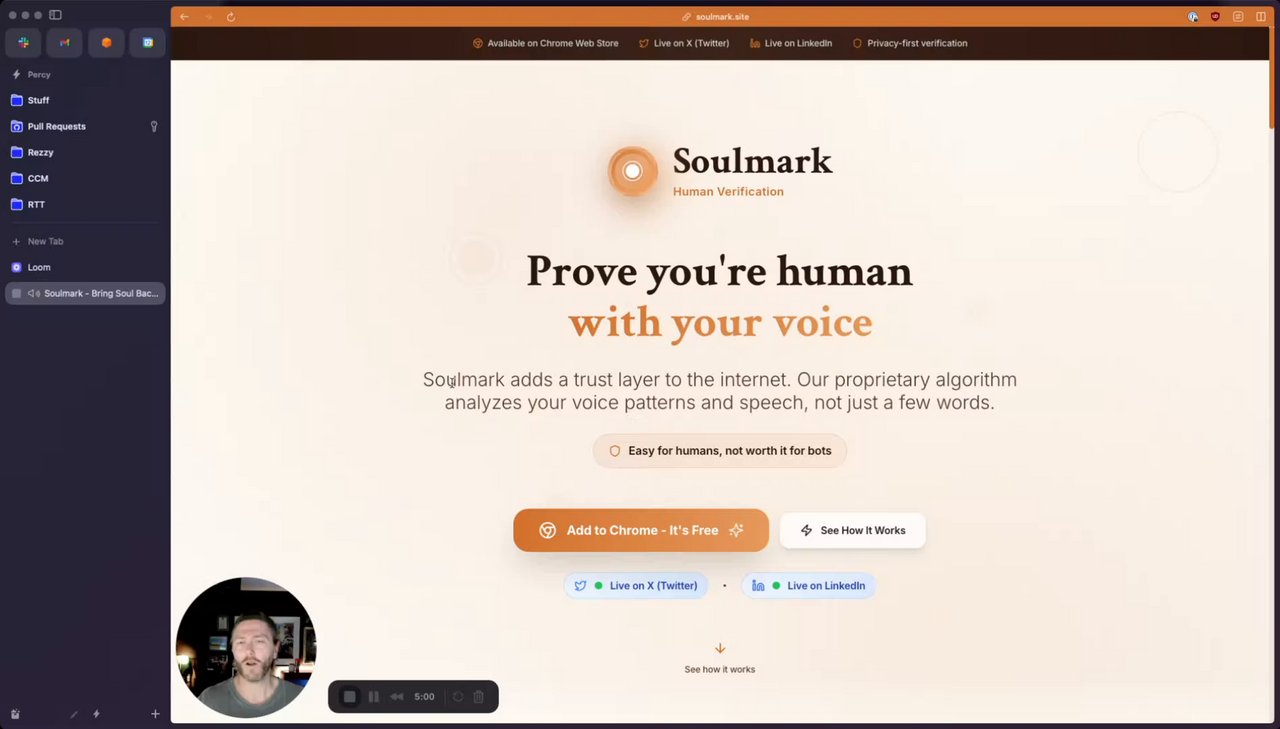The width and height of the screenshot is (1280, 729).
Task: Click Add to Chrome - It's Free button
Action: [641, 530]
